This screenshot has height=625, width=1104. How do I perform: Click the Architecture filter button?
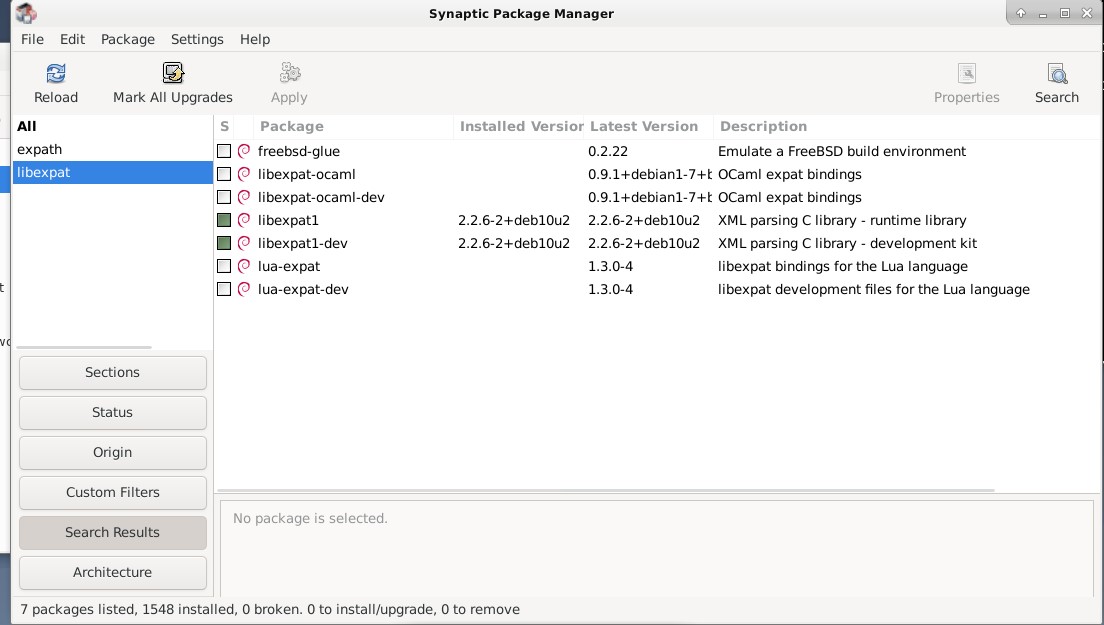point(113,572)
